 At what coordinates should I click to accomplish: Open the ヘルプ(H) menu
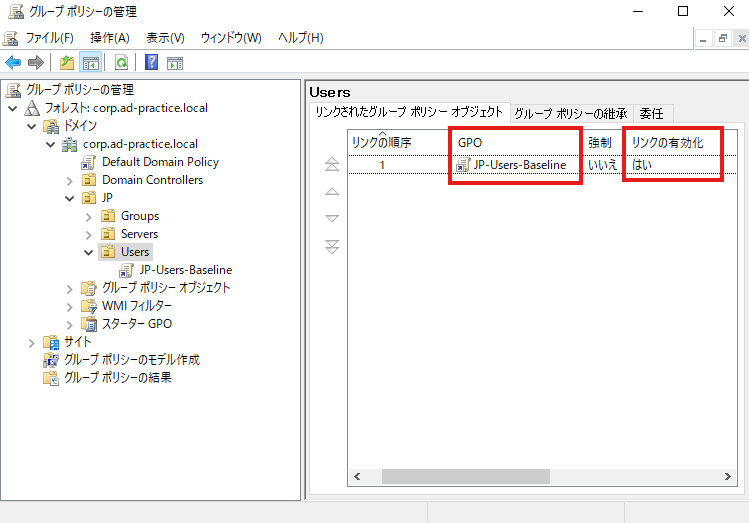coord(301,38)
